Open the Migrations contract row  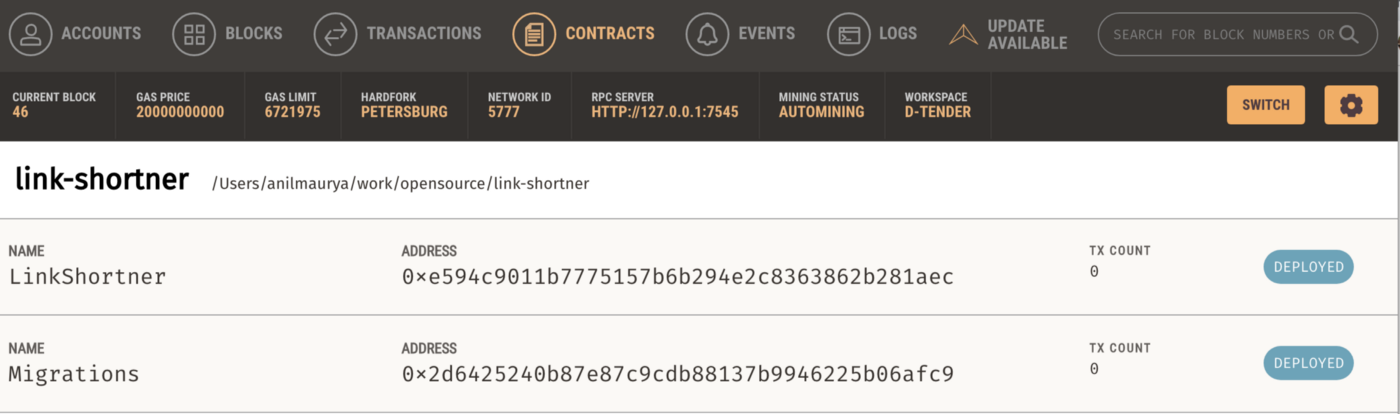(74, 375)
